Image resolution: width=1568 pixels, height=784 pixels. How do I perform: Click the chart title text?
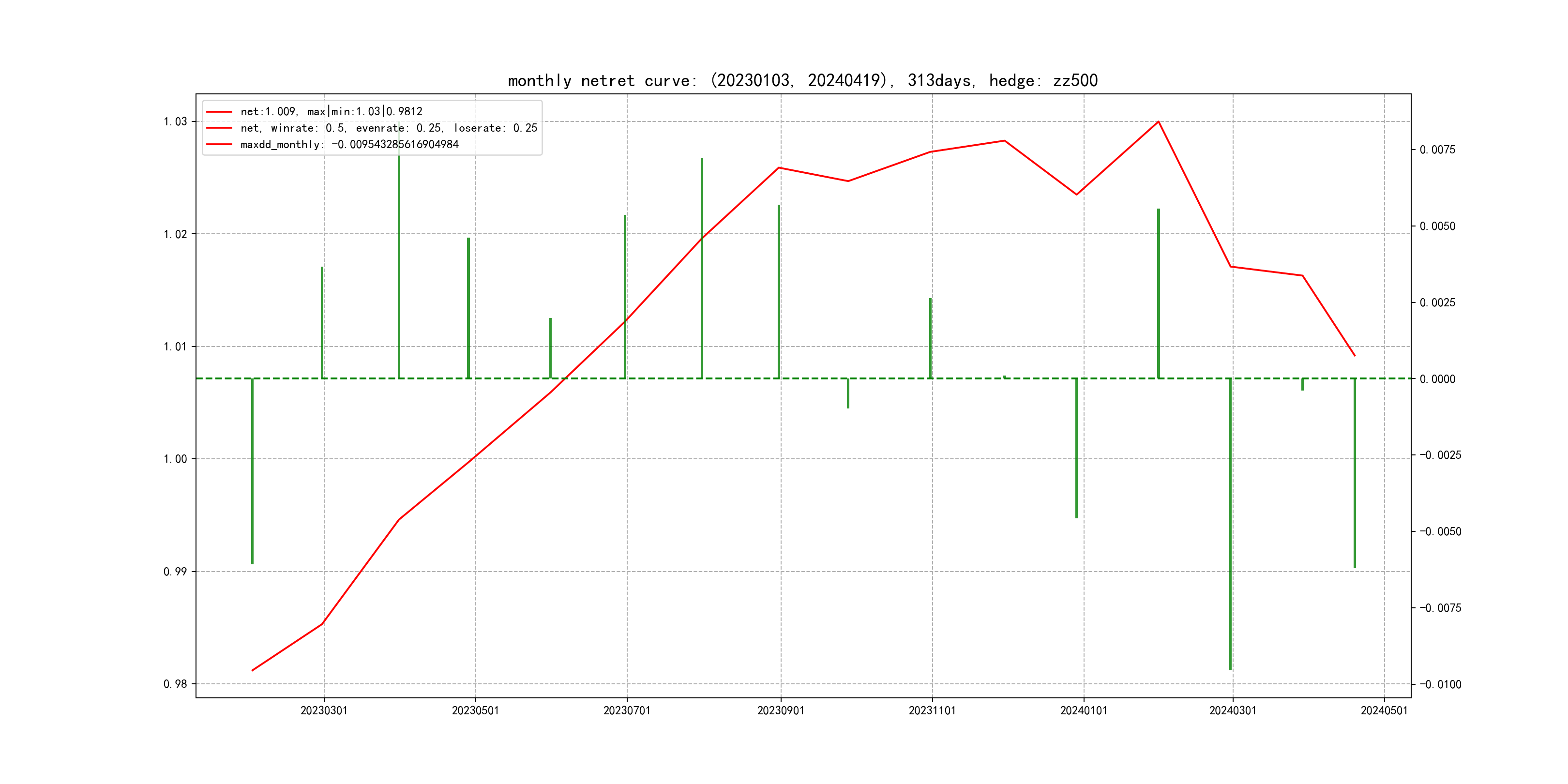pyautogui.click(x=802, y=80)
